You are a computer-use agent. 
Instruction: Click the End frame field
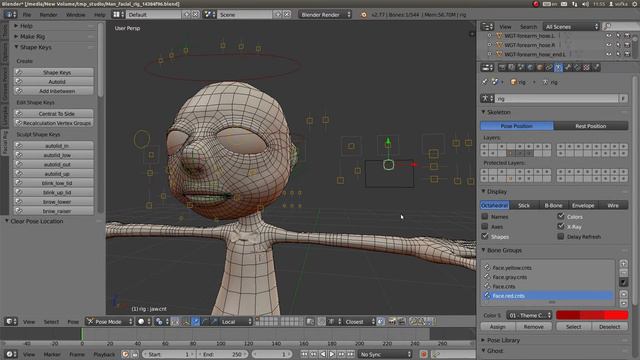[222, 354]
